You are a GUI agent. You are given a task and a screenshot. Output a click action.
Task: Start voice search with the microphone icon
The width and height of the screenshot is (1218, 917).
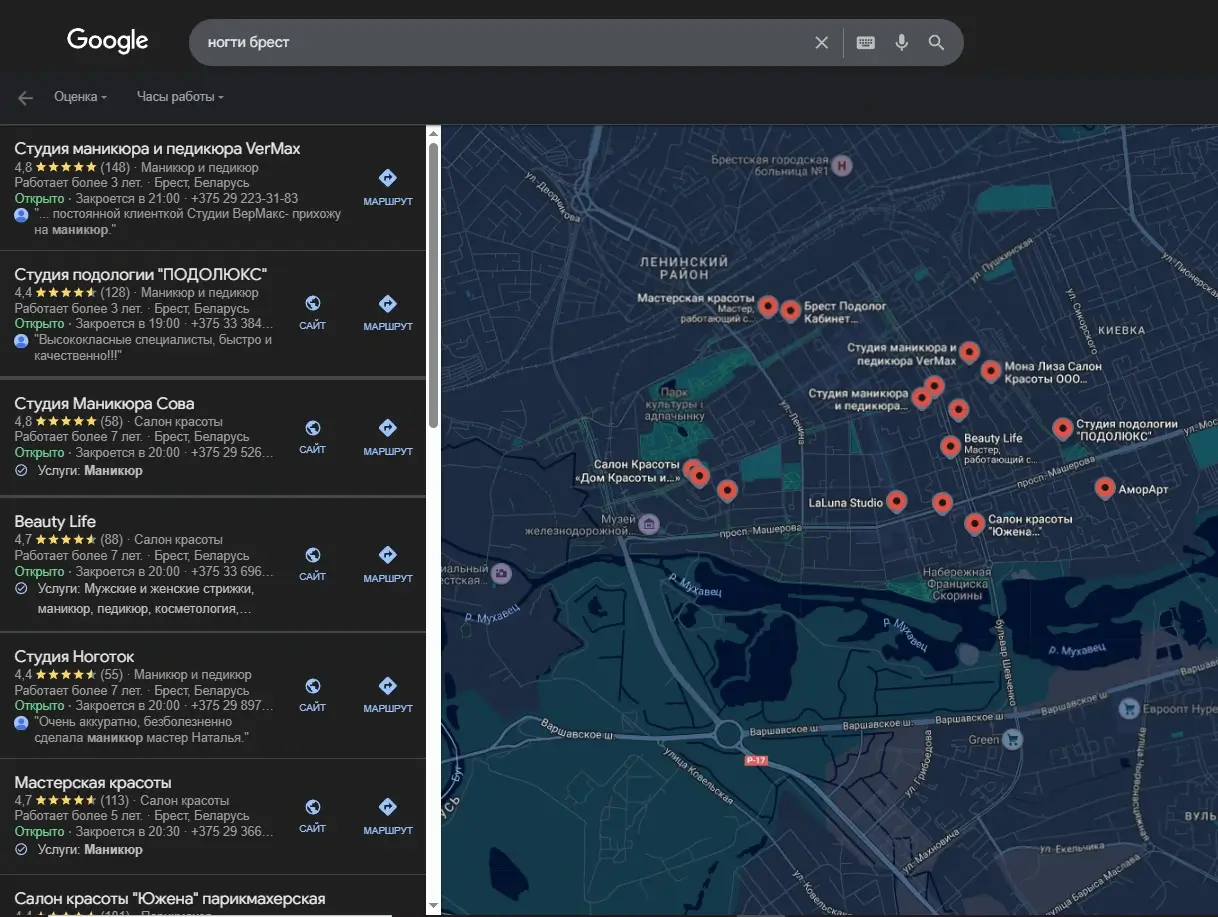pos(901,42)
